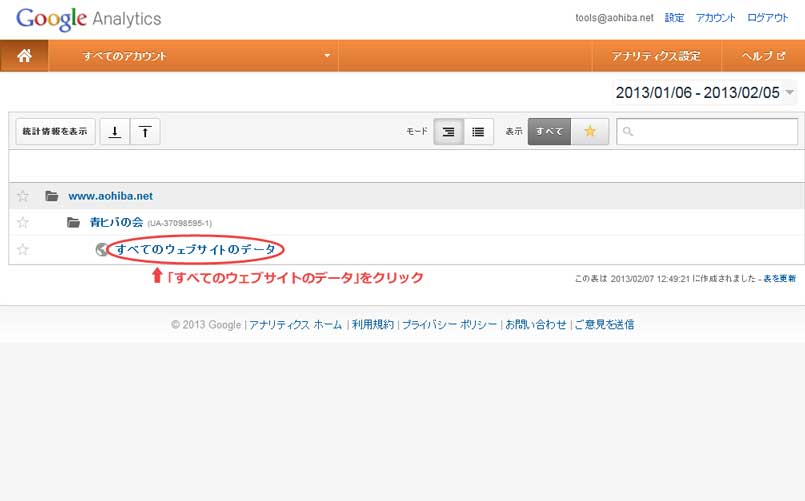Screen dimensions: 805x501
Task: Collapse the 青ヒバの会 folder icon
Action: pyautogui.click(x=73, y=222)
